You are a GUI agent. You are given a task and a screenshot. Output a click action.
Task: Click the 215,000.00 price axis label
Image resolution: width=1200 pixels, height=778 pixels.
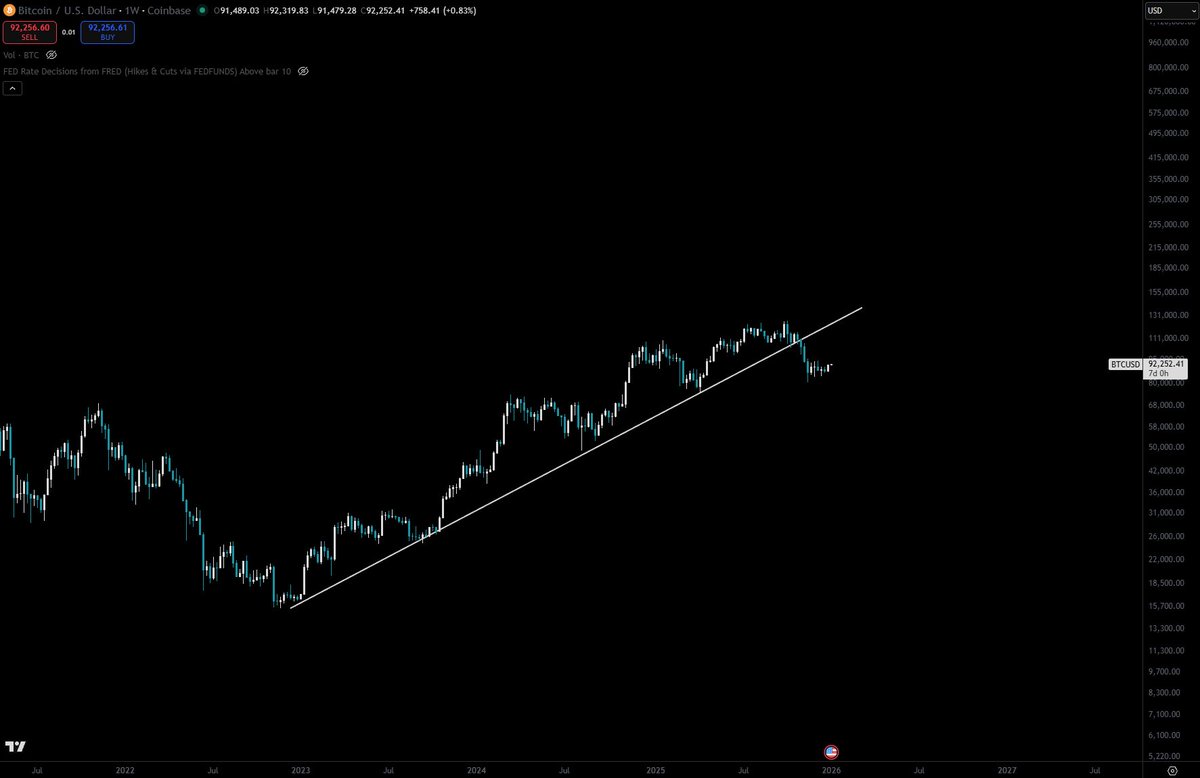click(x=1168, y=247)
